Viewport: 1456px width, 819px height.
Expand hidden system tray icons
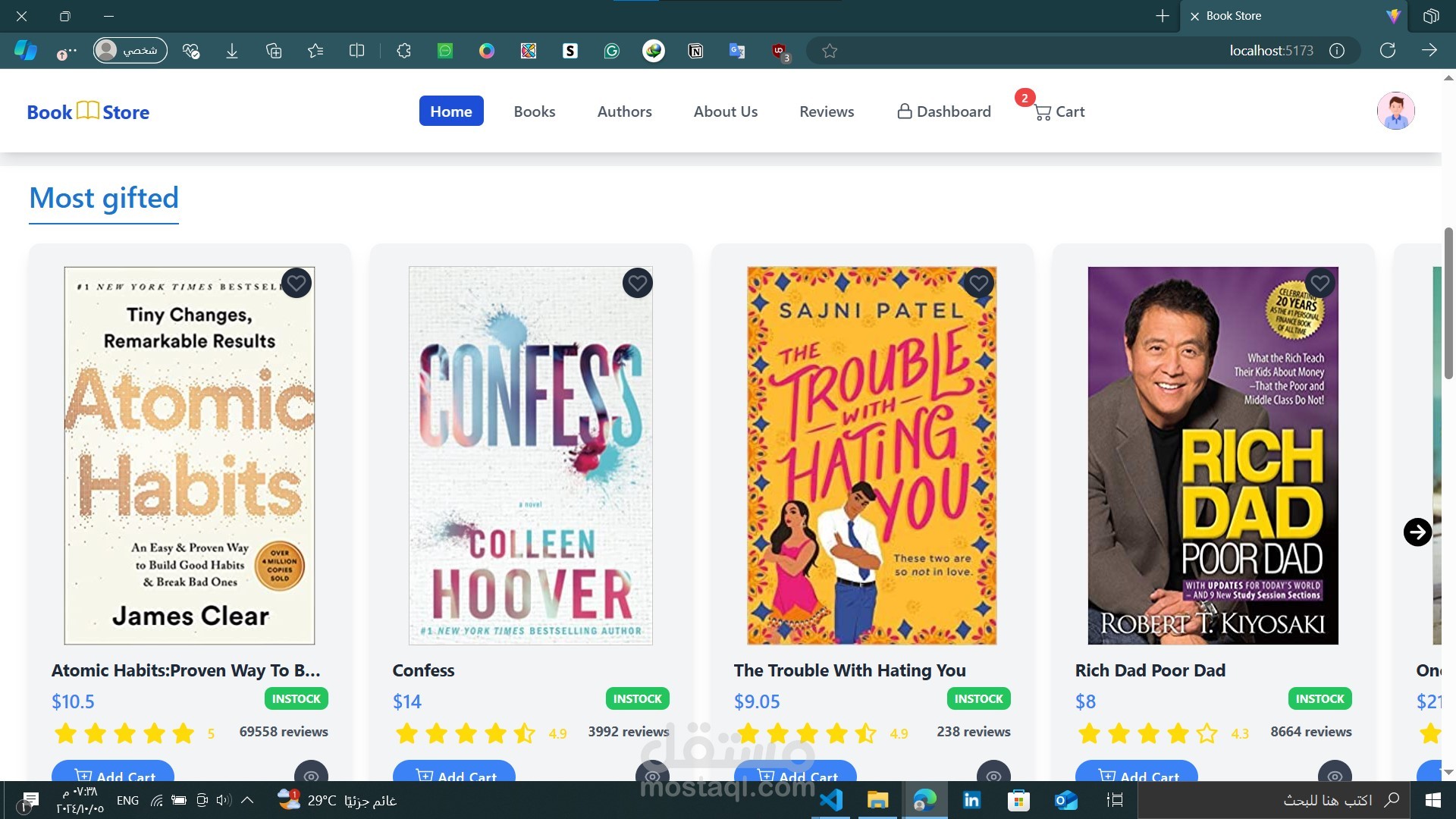(x=246, y=800)
